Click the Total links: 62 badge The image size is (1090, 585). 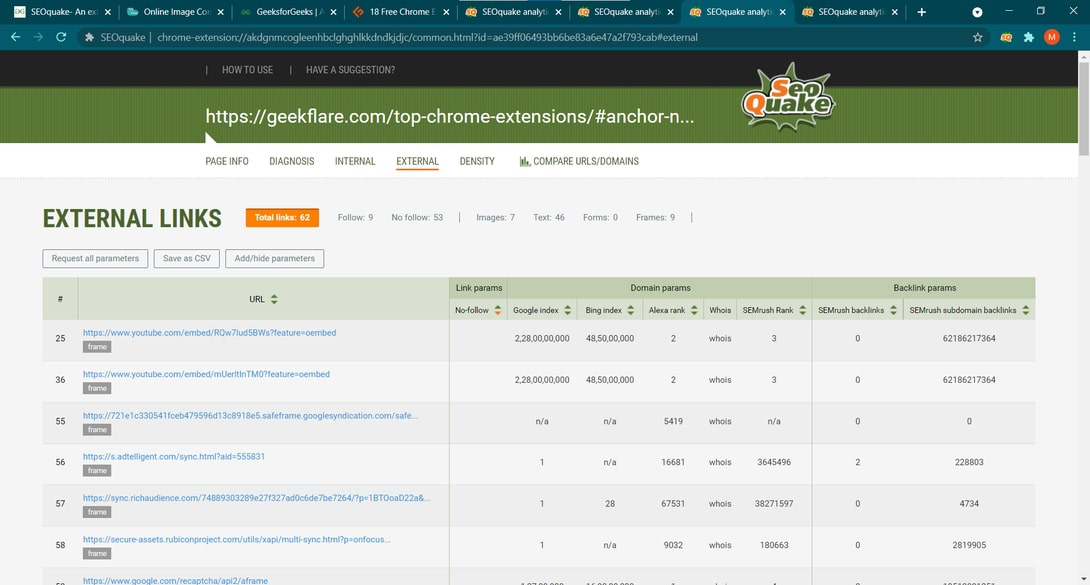(282, 217)
